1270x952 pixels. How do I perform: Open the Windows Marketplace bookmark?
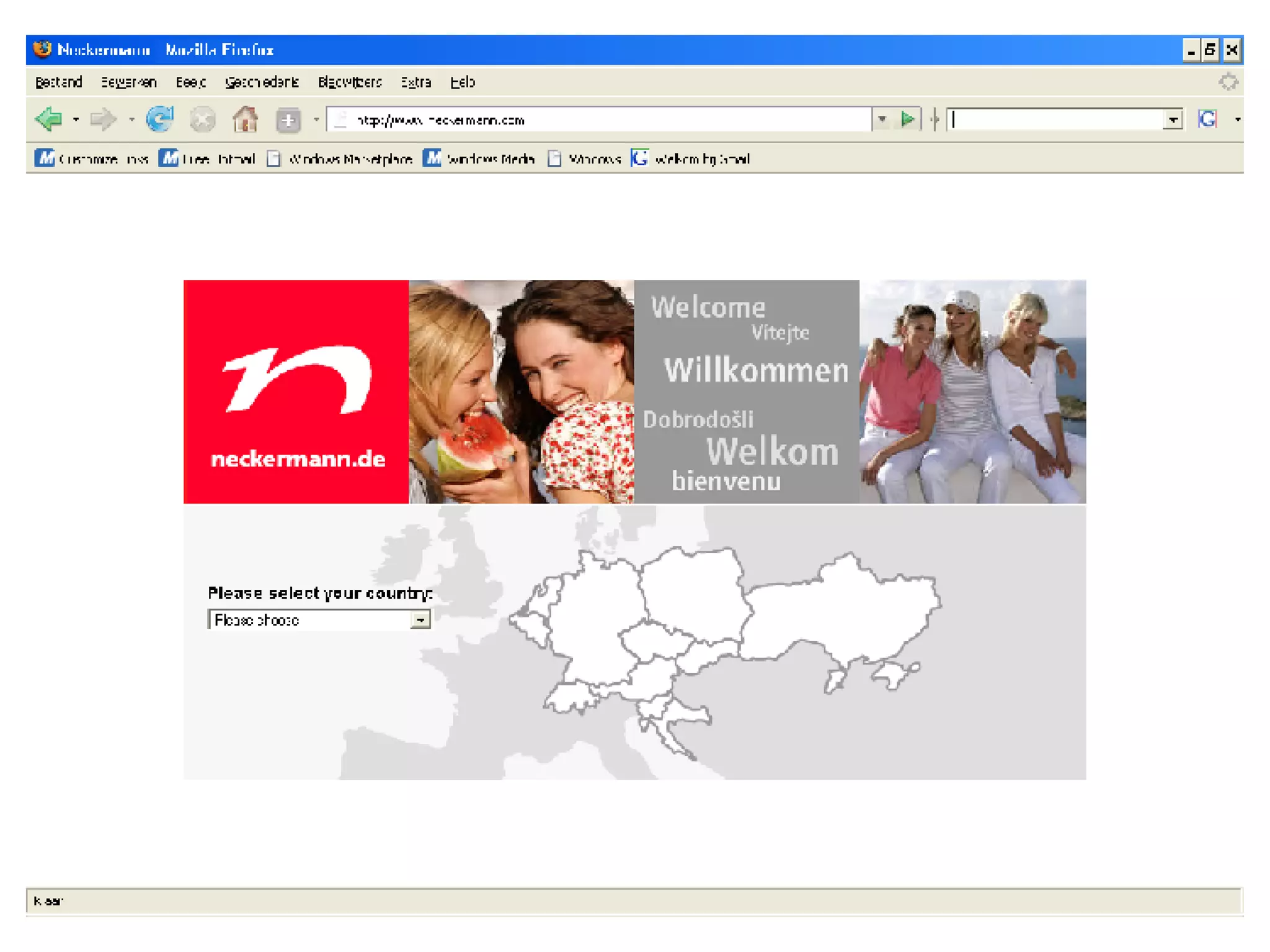coord(340,159)
